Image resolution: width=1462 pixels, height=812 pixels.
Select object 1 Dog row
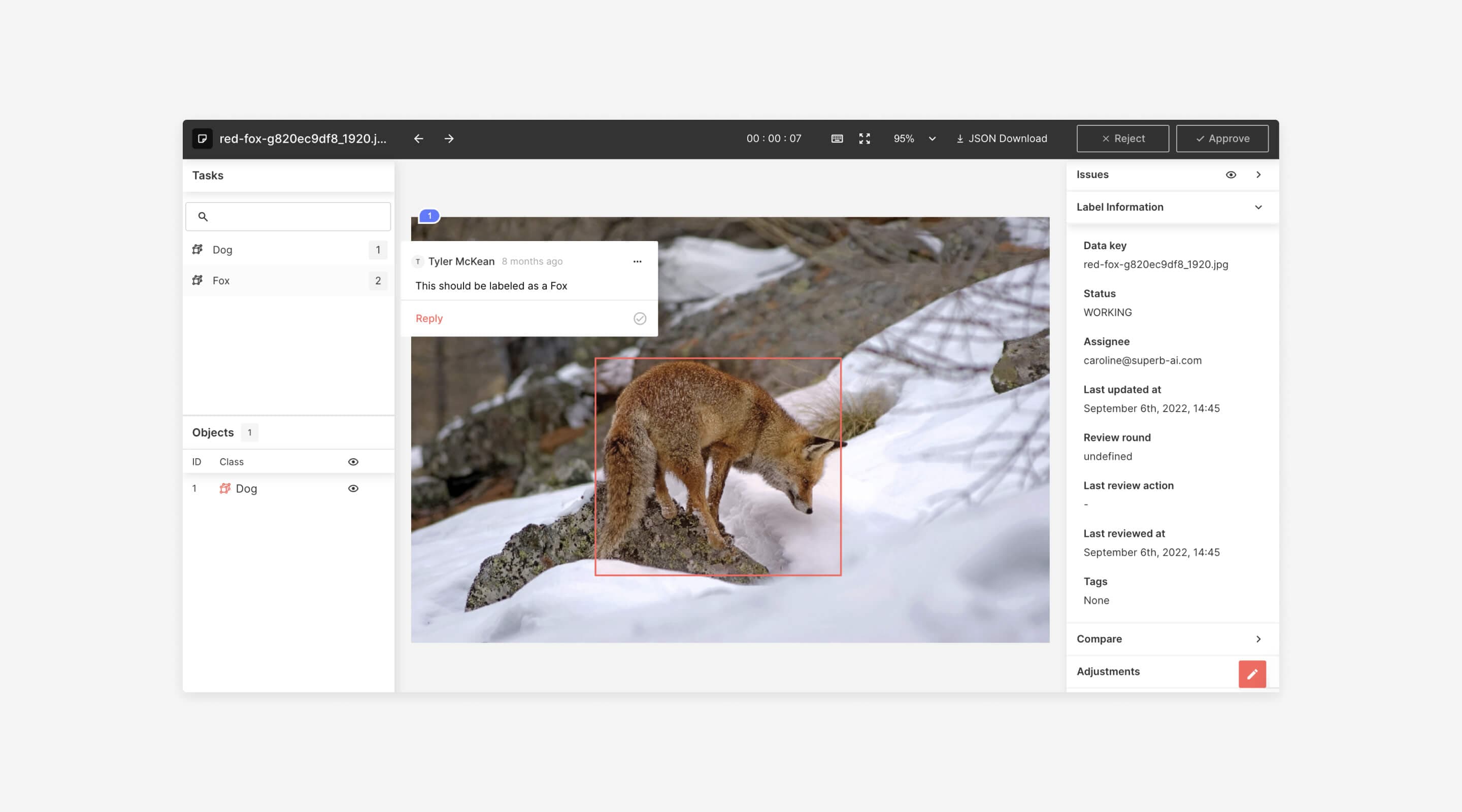point(288,489)
